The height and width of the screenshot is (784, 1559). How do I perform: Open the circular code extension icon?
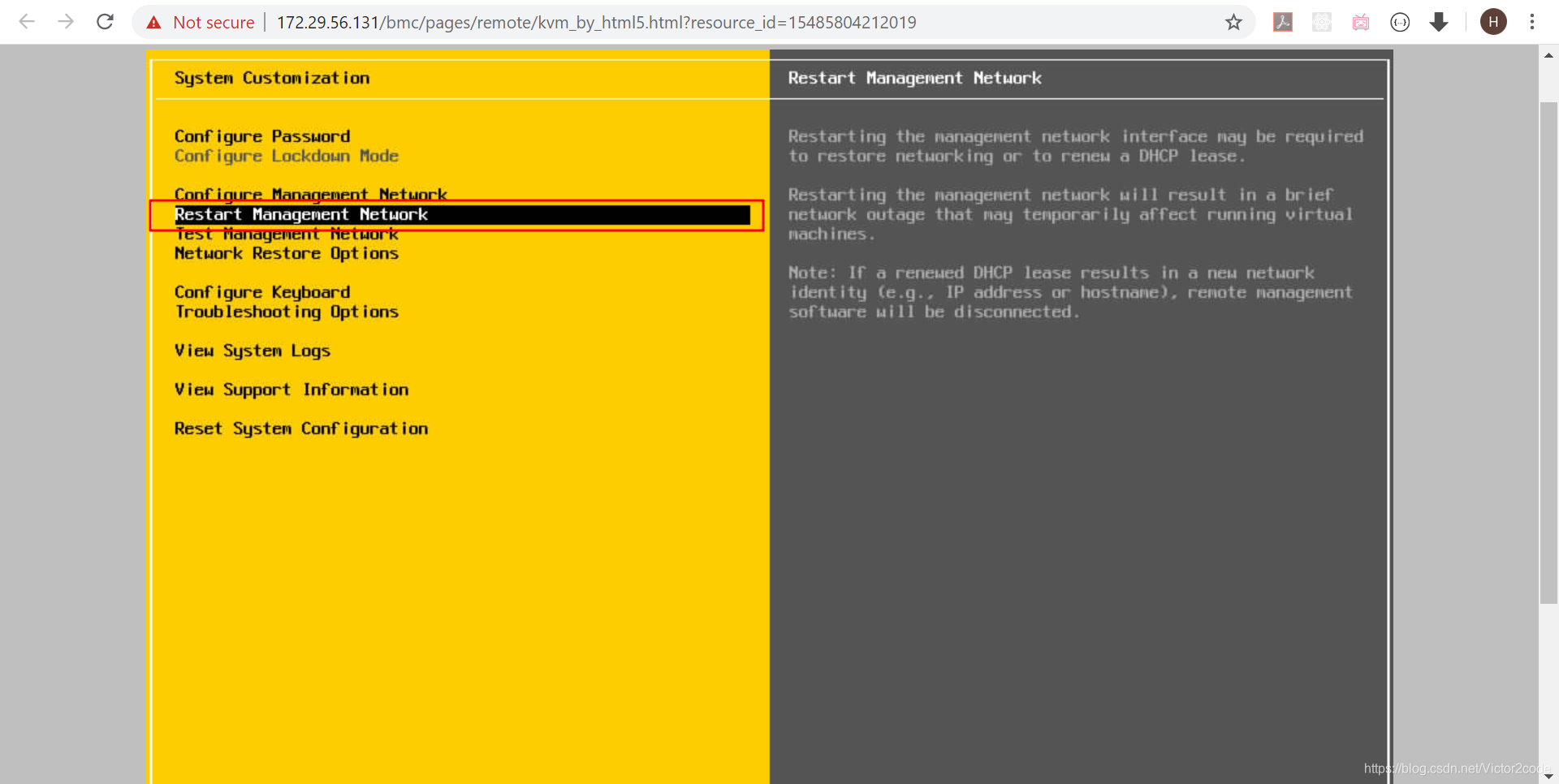tap(1400, 22)
